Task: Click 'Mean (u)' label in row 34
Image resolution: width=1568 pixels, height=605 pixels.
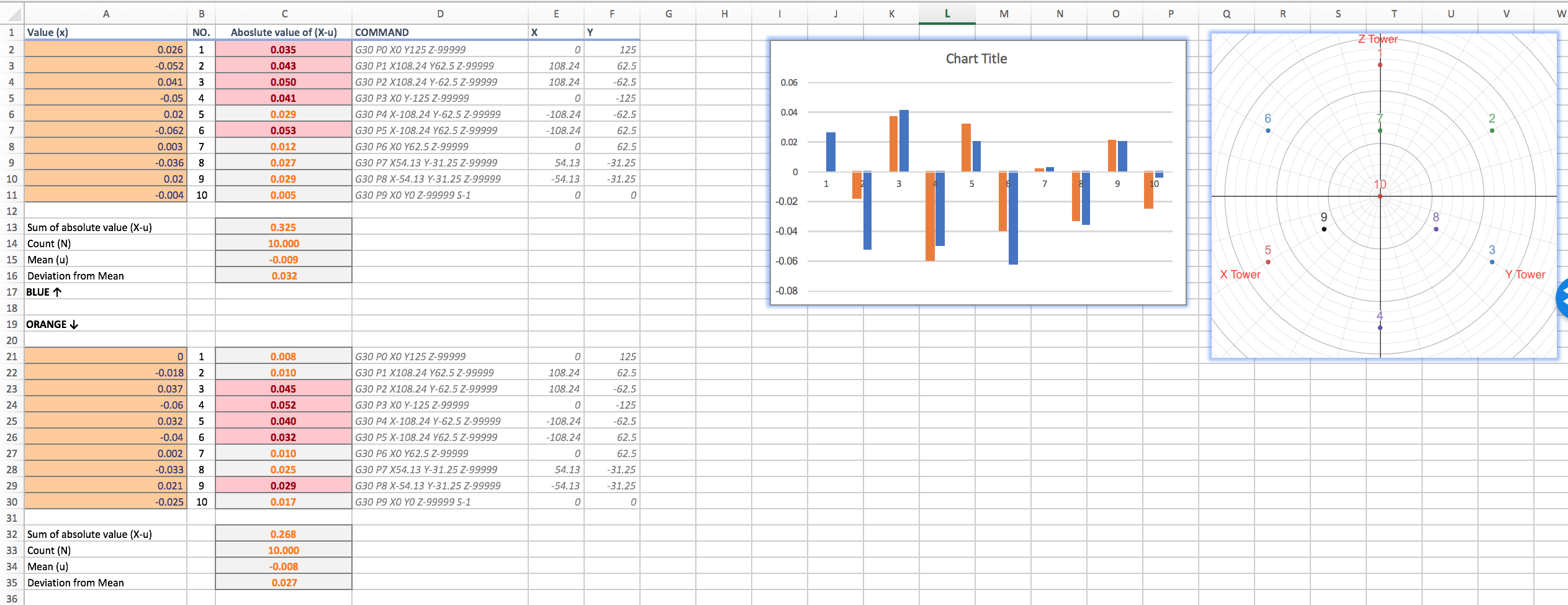Action: (48, 566)
